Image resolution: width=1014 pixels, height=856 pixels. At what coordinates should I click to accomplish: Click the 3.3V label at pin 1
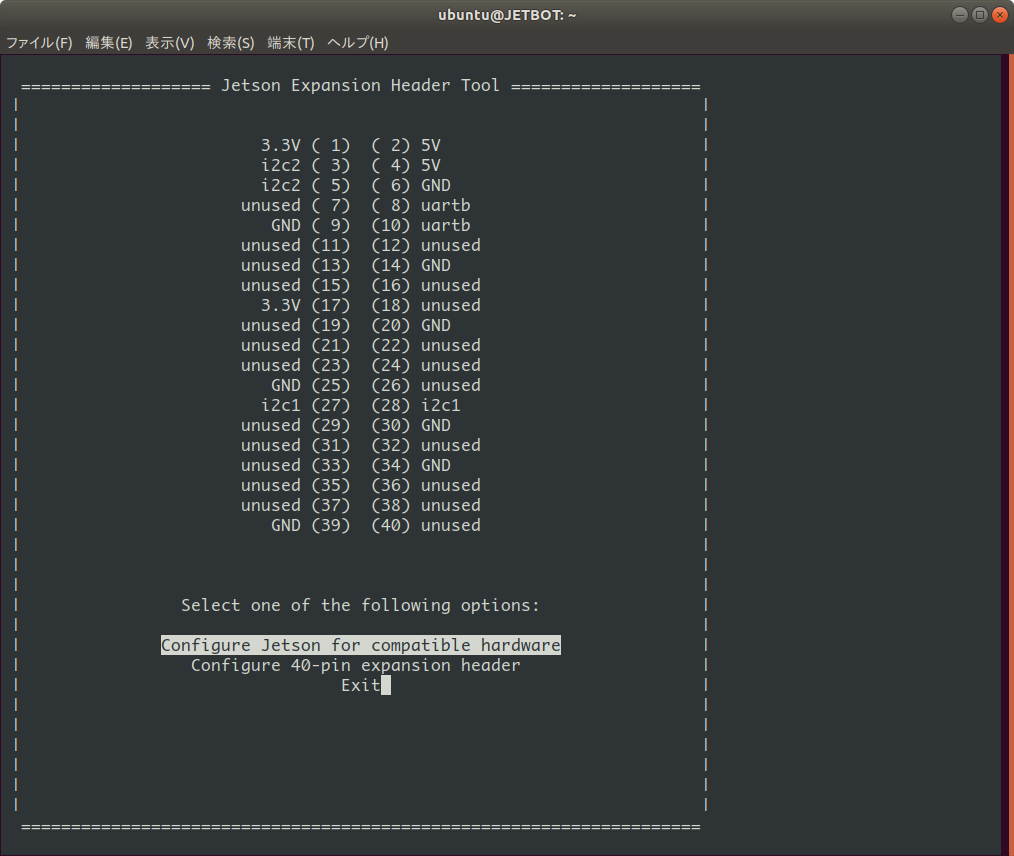(281, 145)
